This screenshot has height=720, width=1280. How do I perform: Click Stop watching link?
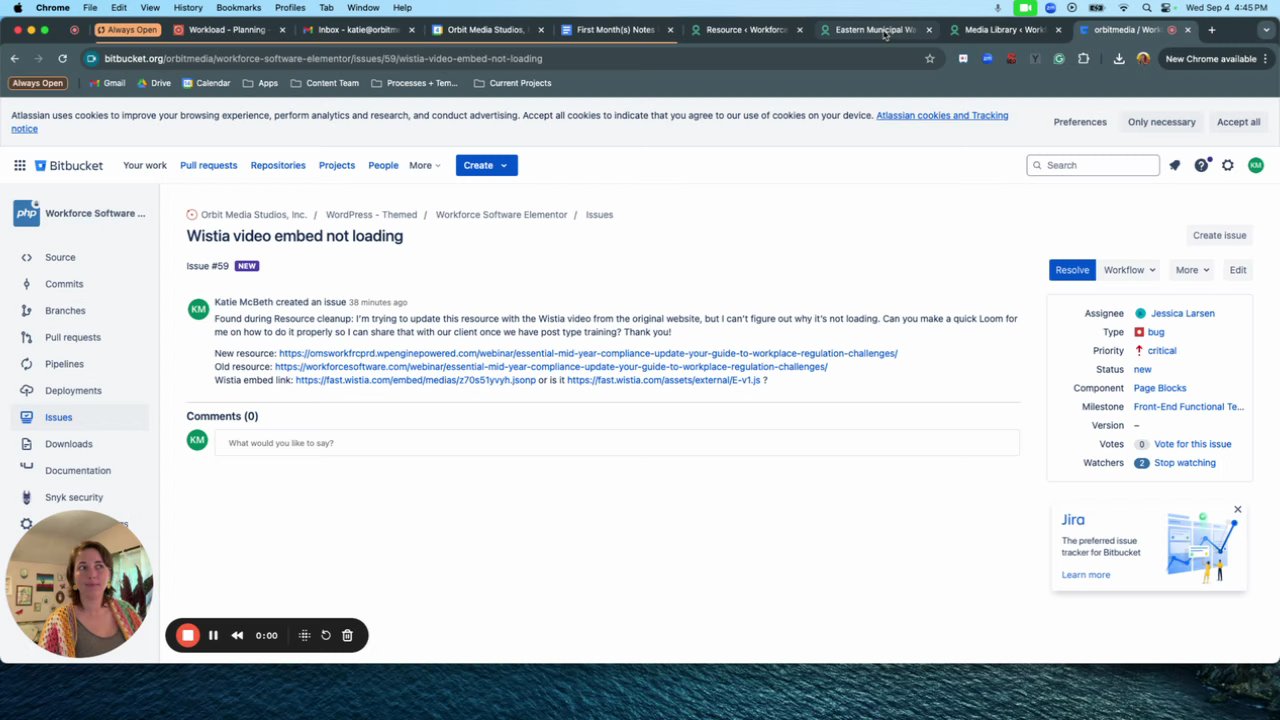[1185, 463]
